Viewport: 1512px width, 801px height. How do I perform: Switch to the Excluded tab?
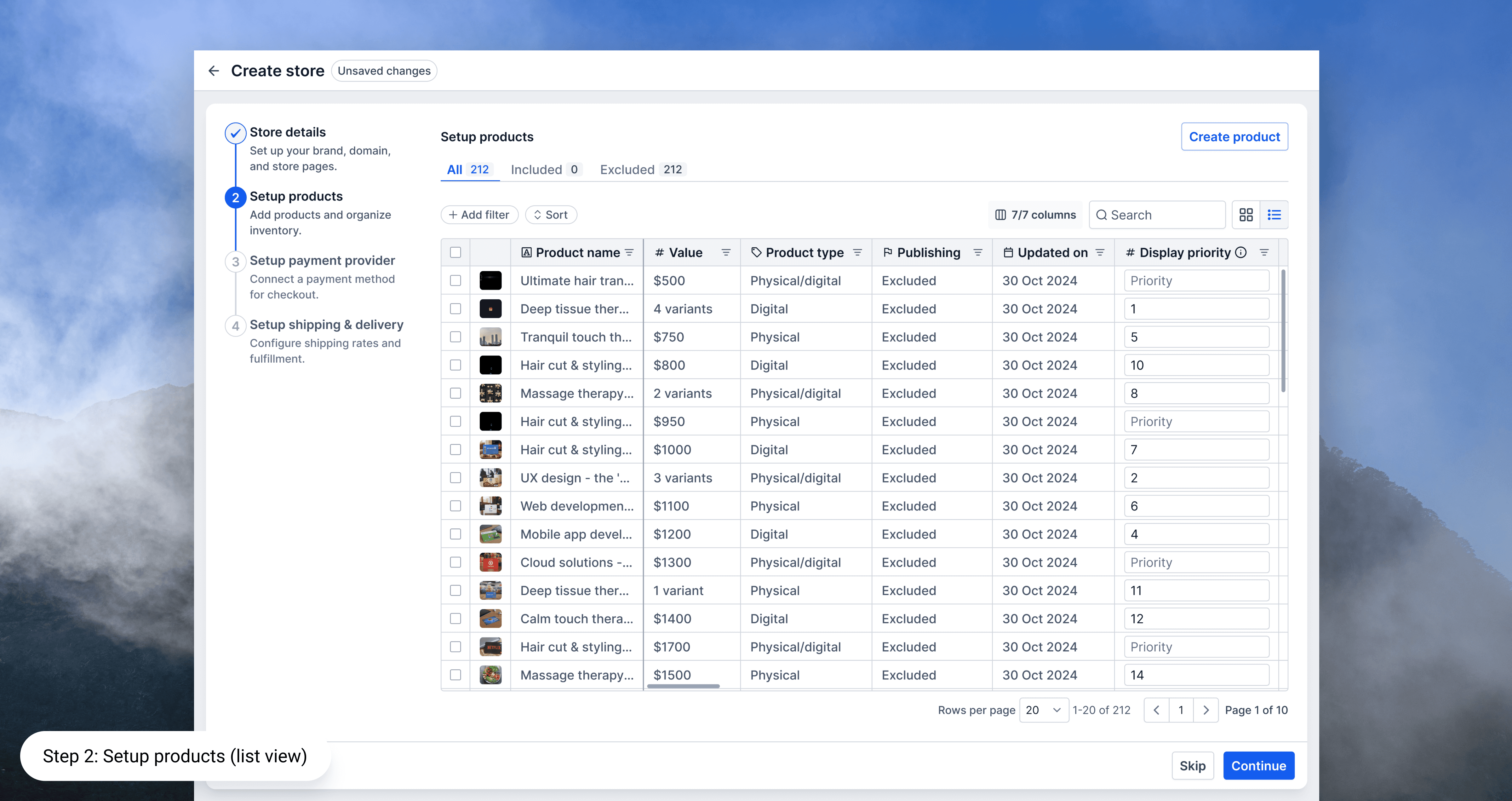(642, 170)
